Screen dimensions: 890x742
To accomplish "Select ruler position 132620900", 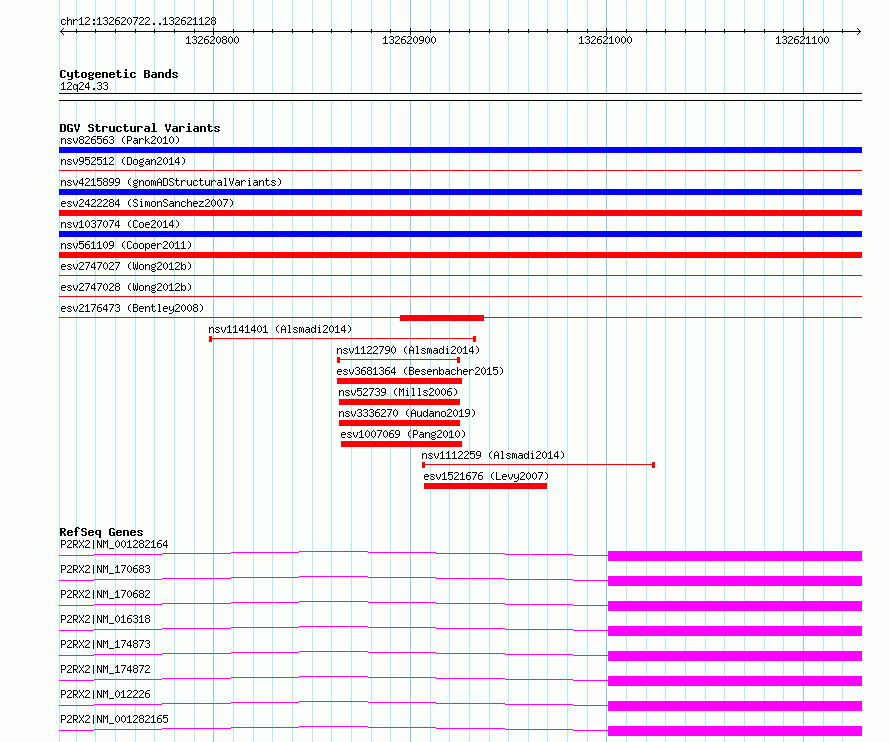I will (409, 40).
